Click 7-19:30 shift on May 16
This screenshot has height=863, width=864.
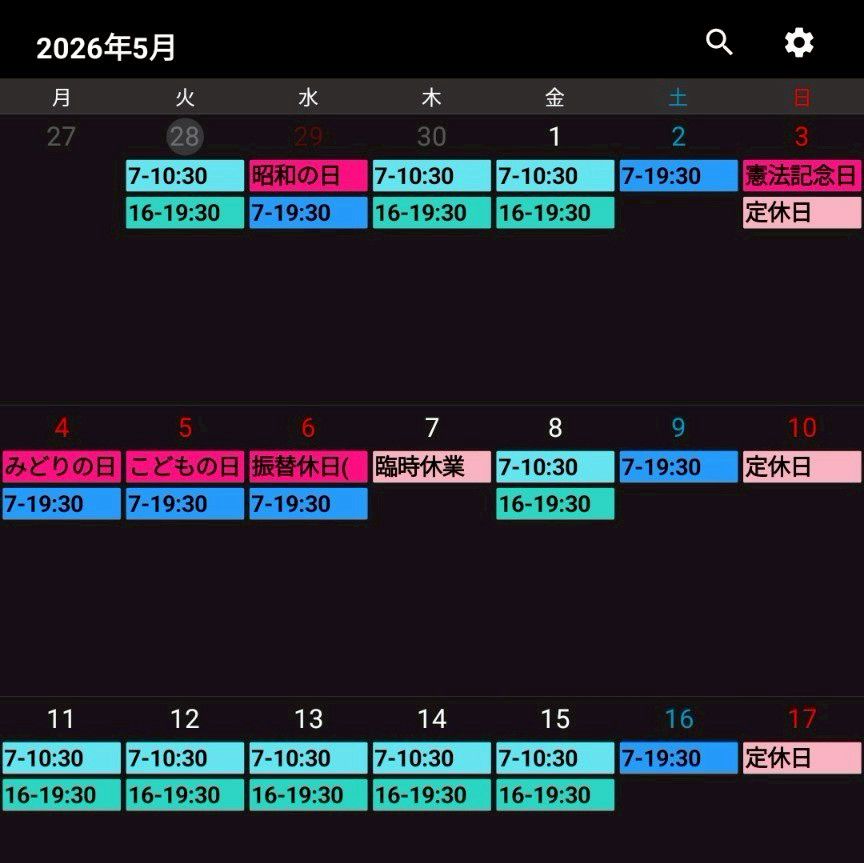click(x=678, y=758)
